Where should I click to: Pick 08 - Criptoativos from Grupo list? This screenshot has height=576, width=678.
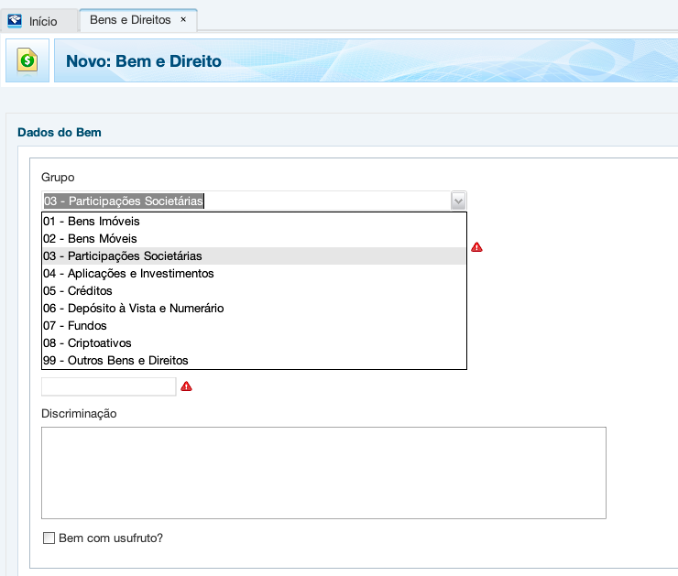[x=87, y=343]
